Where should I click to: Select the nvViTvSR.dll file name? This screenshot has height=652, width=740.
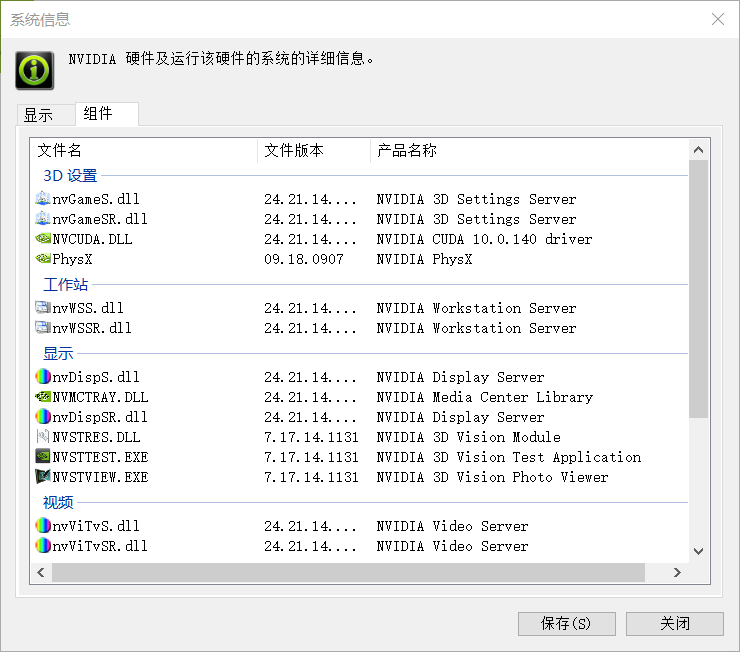click(100, 546)
